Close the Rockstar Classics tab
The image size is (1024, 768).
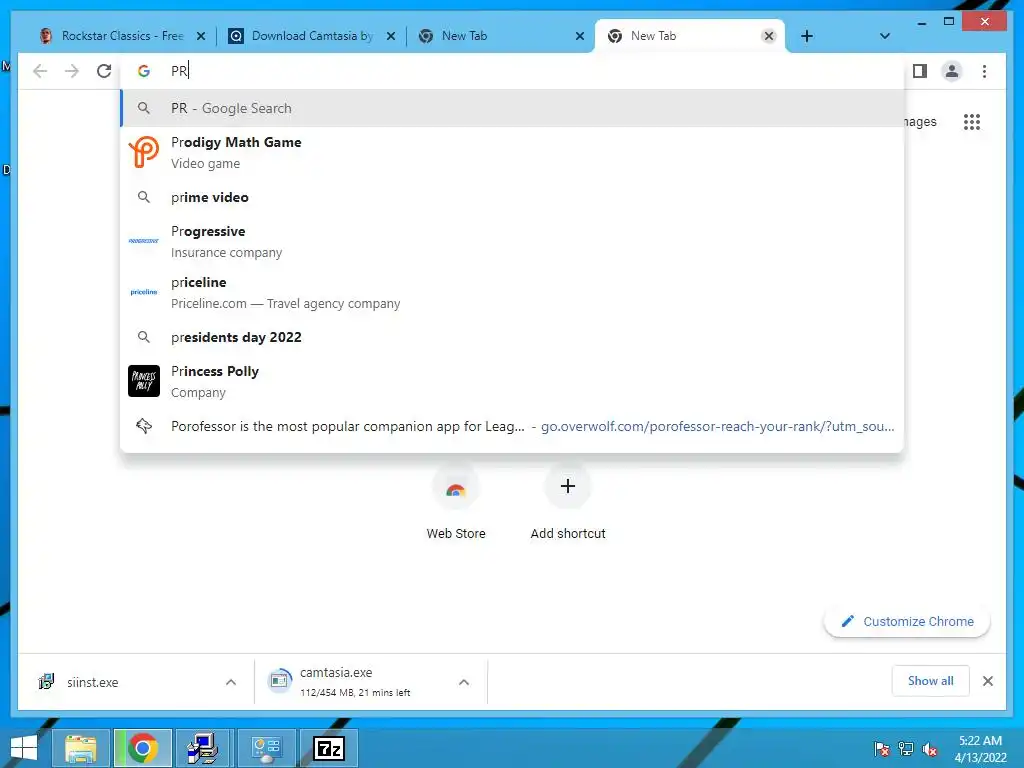click(201, 36)
